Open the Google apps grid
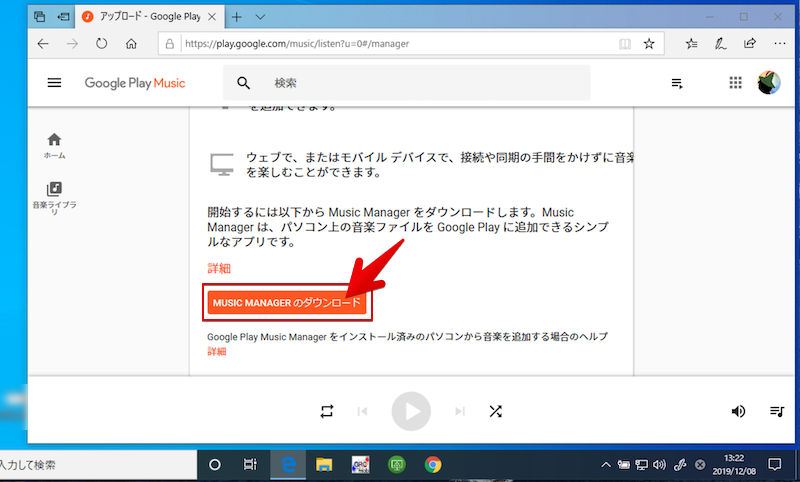800x482 pixels. click(736, 83)
